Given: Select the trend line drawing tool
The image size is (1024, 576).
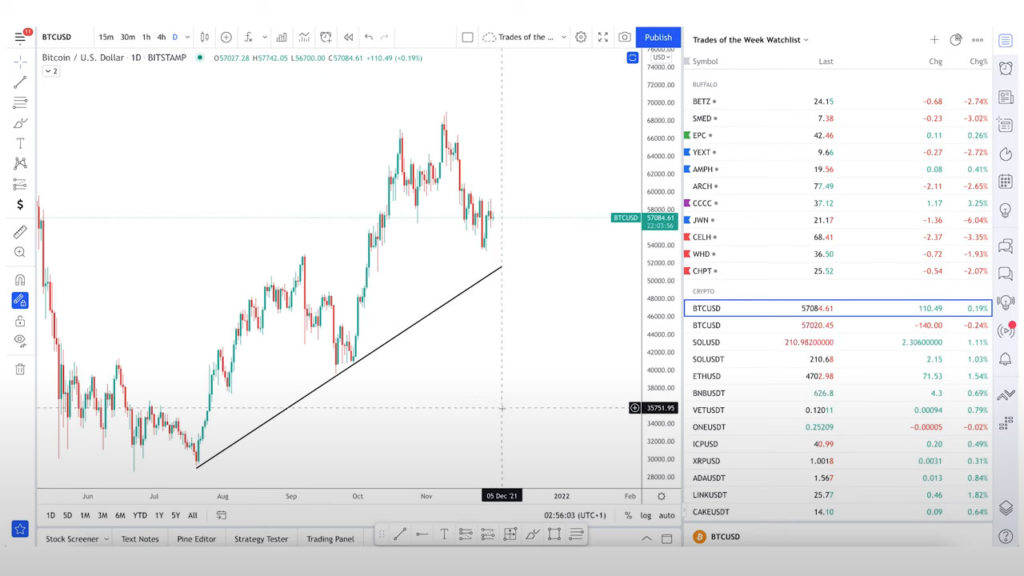Looking at the screenshot, I should [x=20, y=82].
